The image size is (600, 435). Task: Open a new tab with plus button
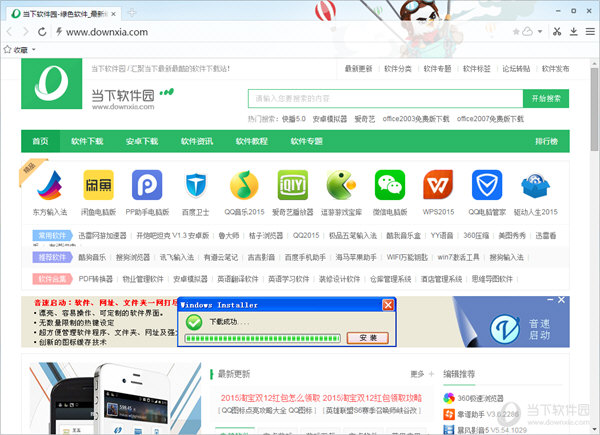click(x=132, y=13)
